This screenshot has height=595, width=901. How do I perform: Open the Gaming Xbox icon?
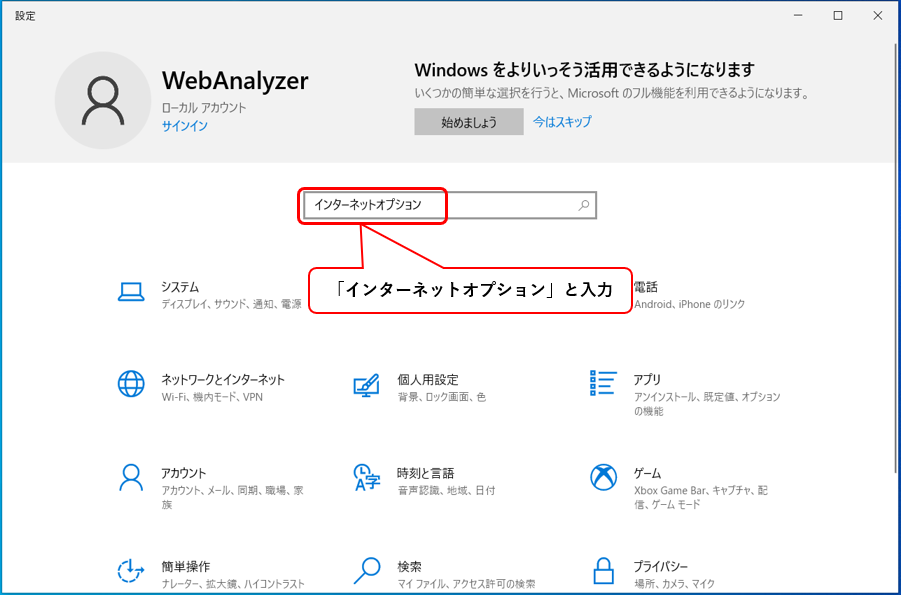pyautogui.click(x=603, y=477)
